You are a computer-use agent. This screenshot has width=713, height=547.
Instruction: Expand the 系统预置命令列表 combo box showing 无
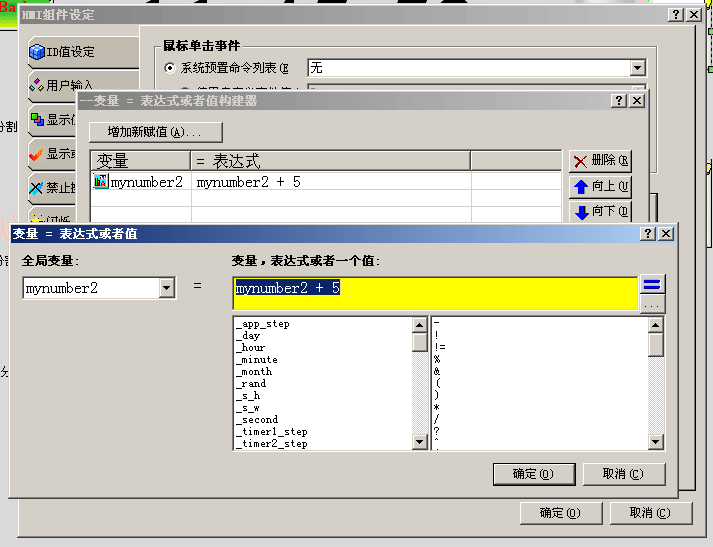click(637, 68)
